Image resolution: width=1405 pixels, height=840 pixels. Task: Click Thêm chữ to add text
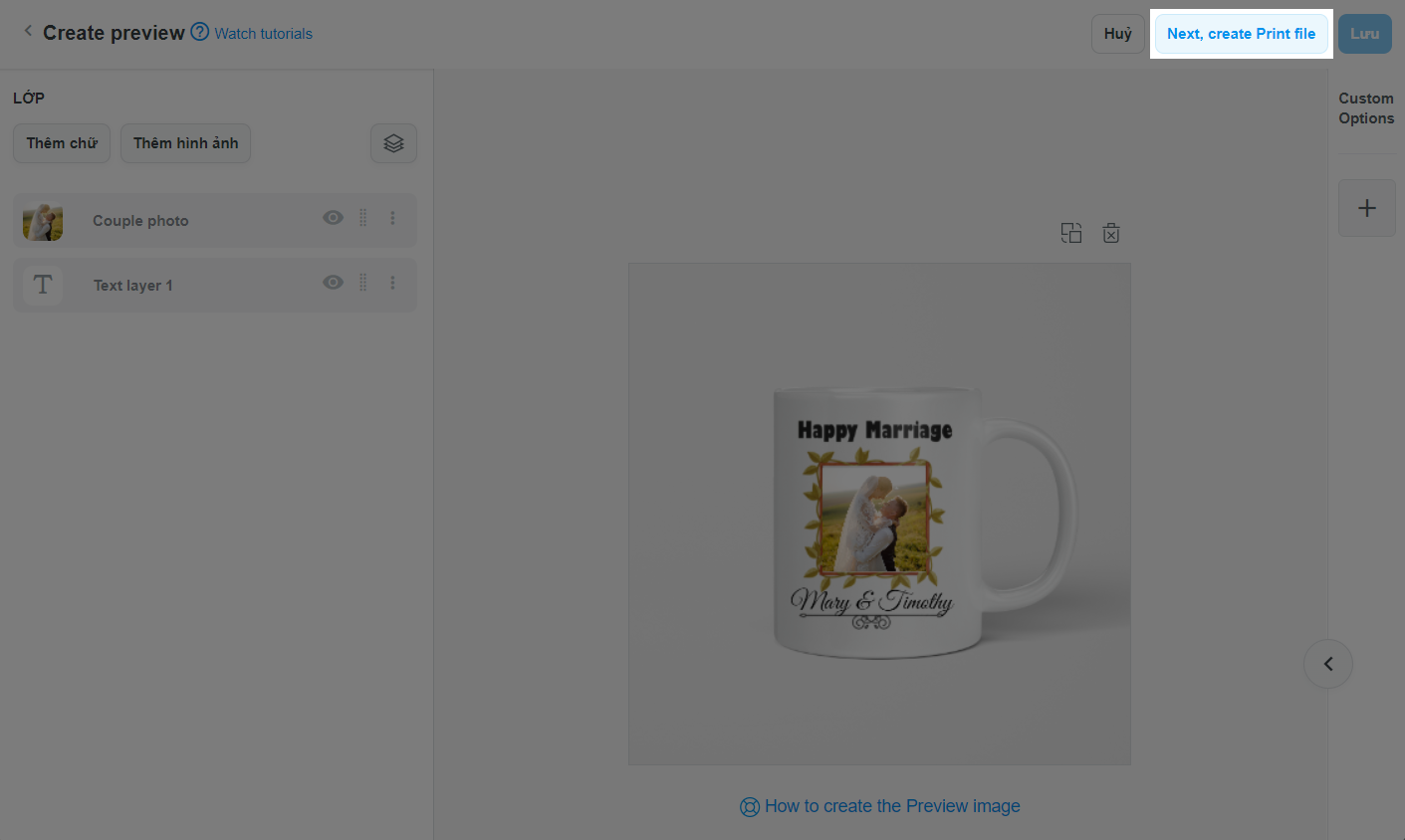tap(62, 143)
